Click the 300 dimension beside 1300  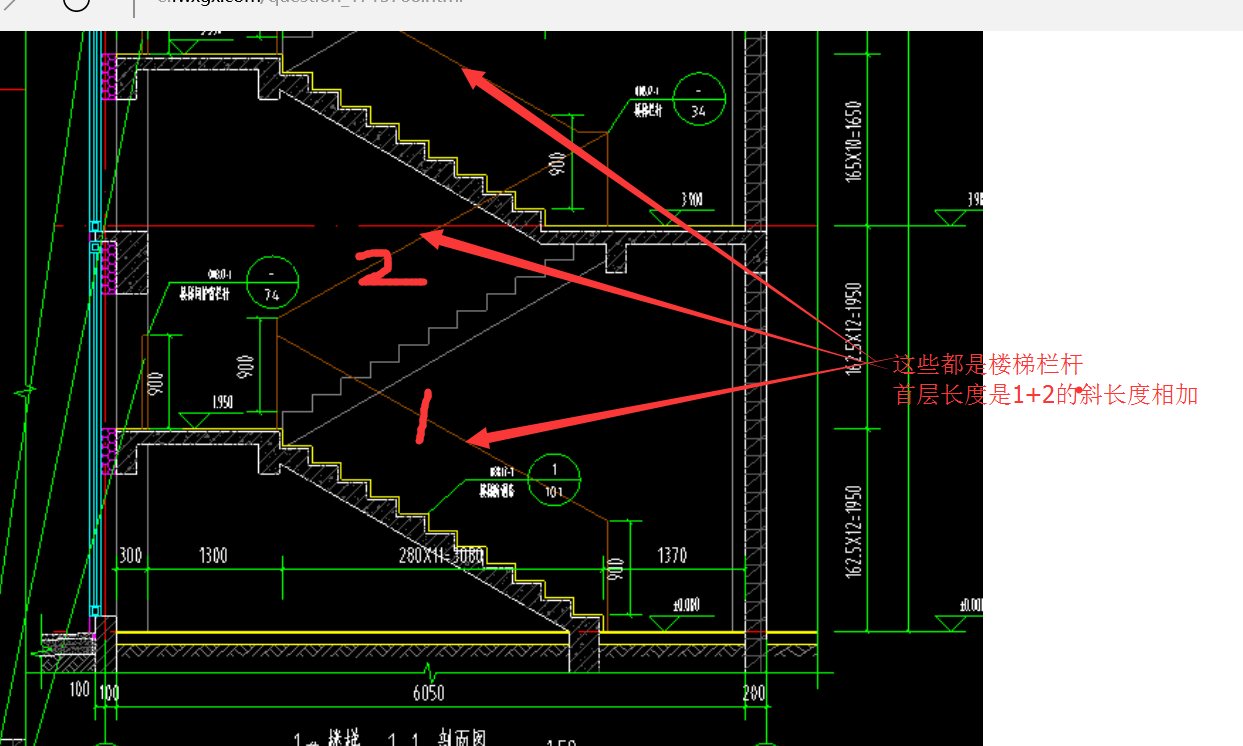(131, 555)
